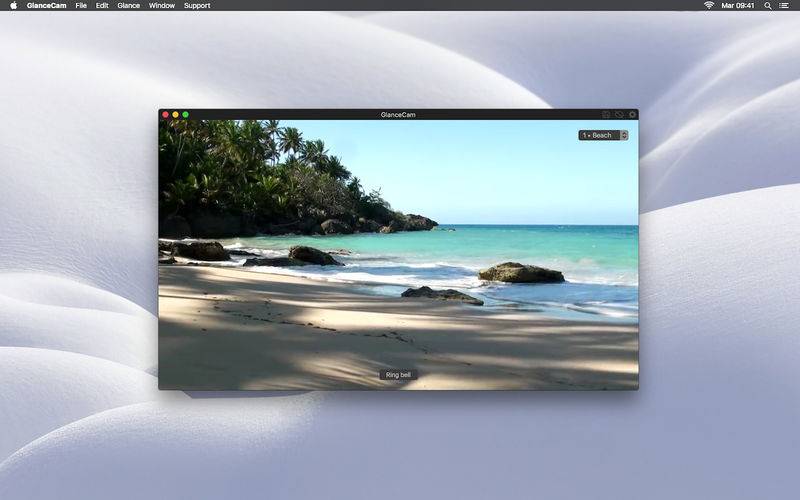The image size is (800, 500).
Task: Open the Notification Center list icon
Action: (x=784, y=6)
